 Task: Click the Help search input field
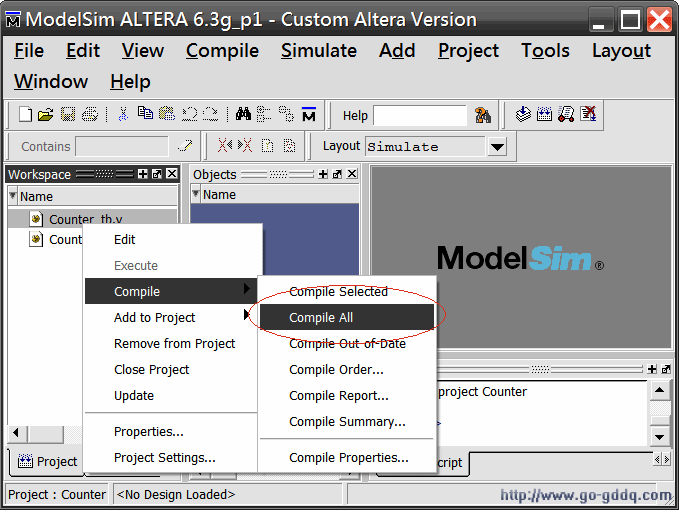coord(420,115)
